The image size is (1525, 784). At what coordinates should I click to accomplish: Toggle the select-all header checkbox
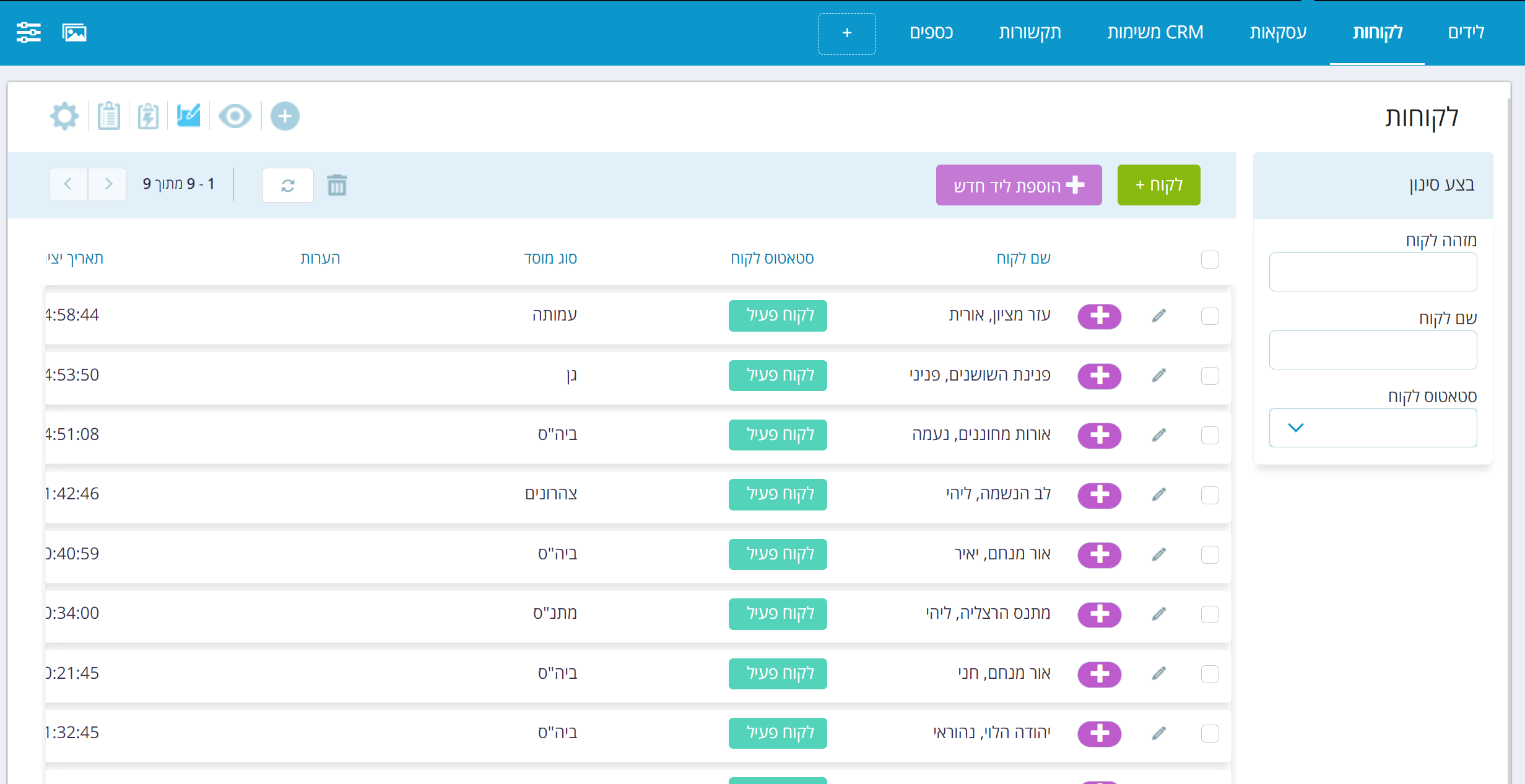point(1209,259)
